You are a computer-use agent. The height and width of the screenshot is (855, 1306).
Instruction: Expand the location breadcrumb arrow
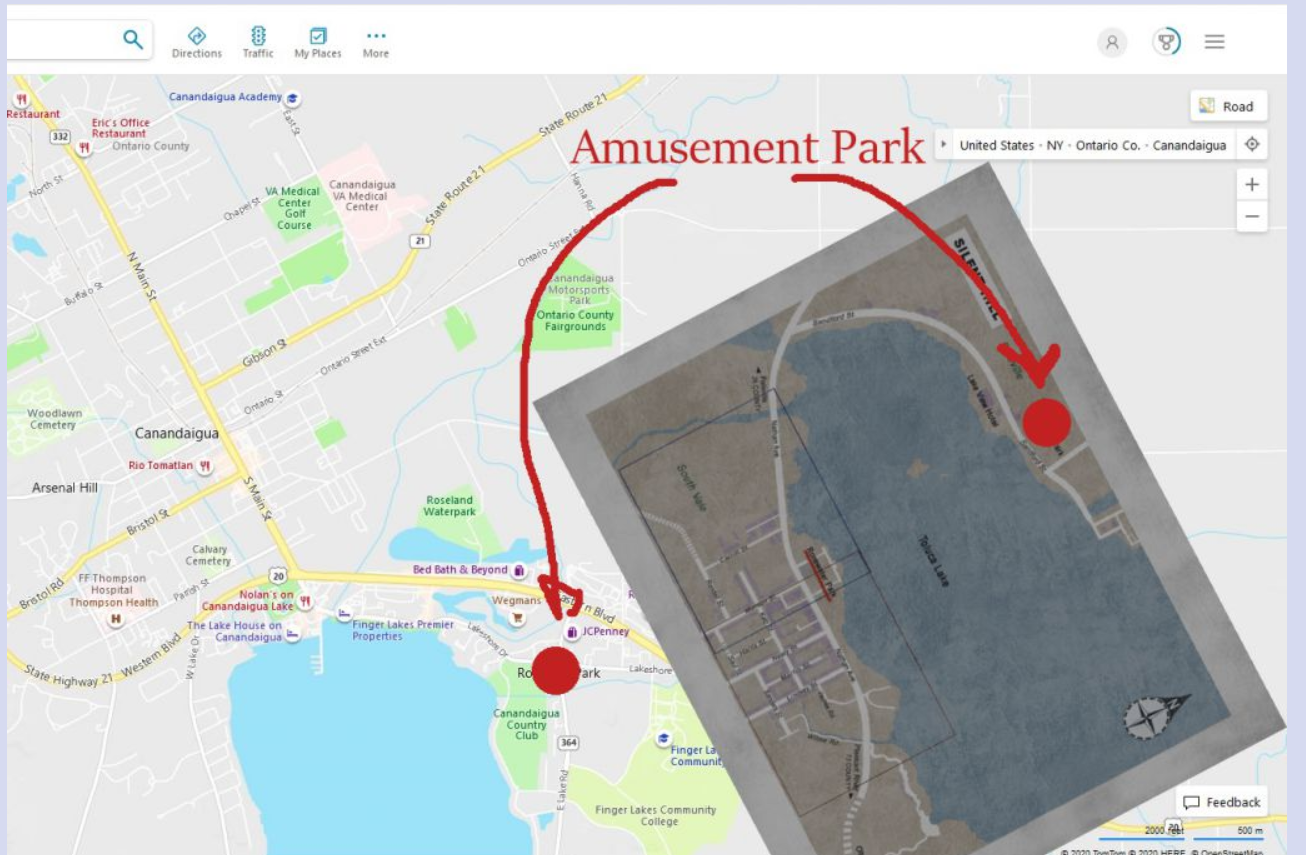click(943, 145)
